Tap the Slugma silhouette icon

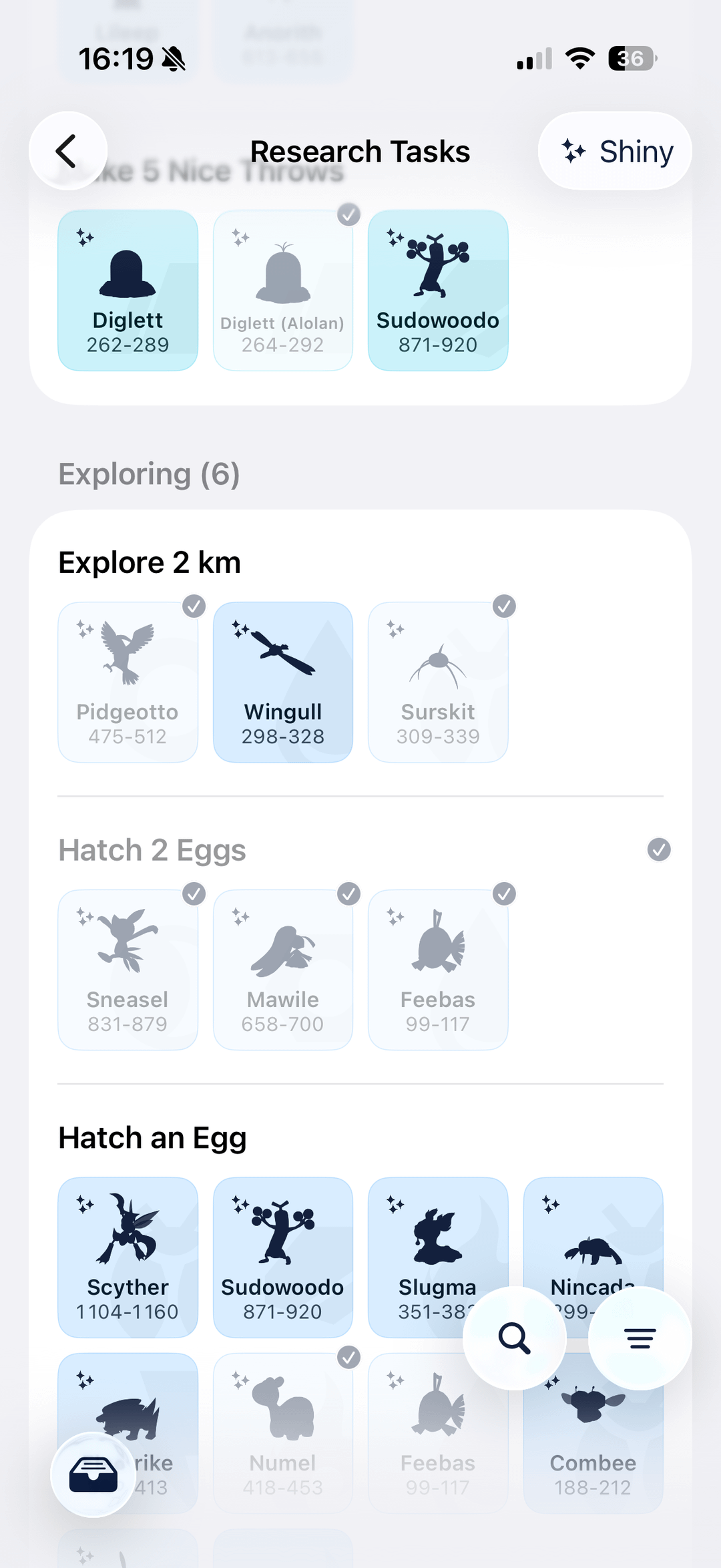tap(437, 1237)
